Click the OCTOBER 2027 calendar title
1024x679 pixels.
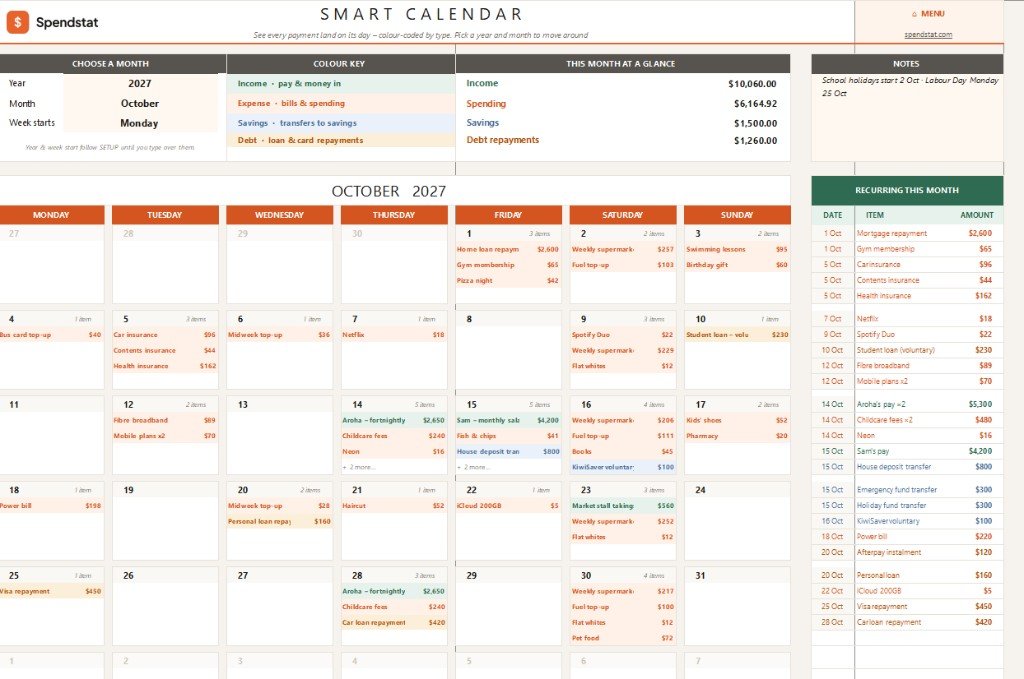pyautogui.click(x=389, y=191)
